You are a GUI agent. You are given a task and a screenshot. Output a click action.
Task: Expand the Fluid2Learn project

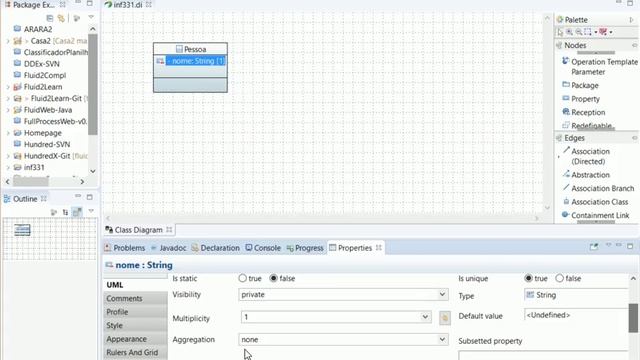[x=8, y=87]
